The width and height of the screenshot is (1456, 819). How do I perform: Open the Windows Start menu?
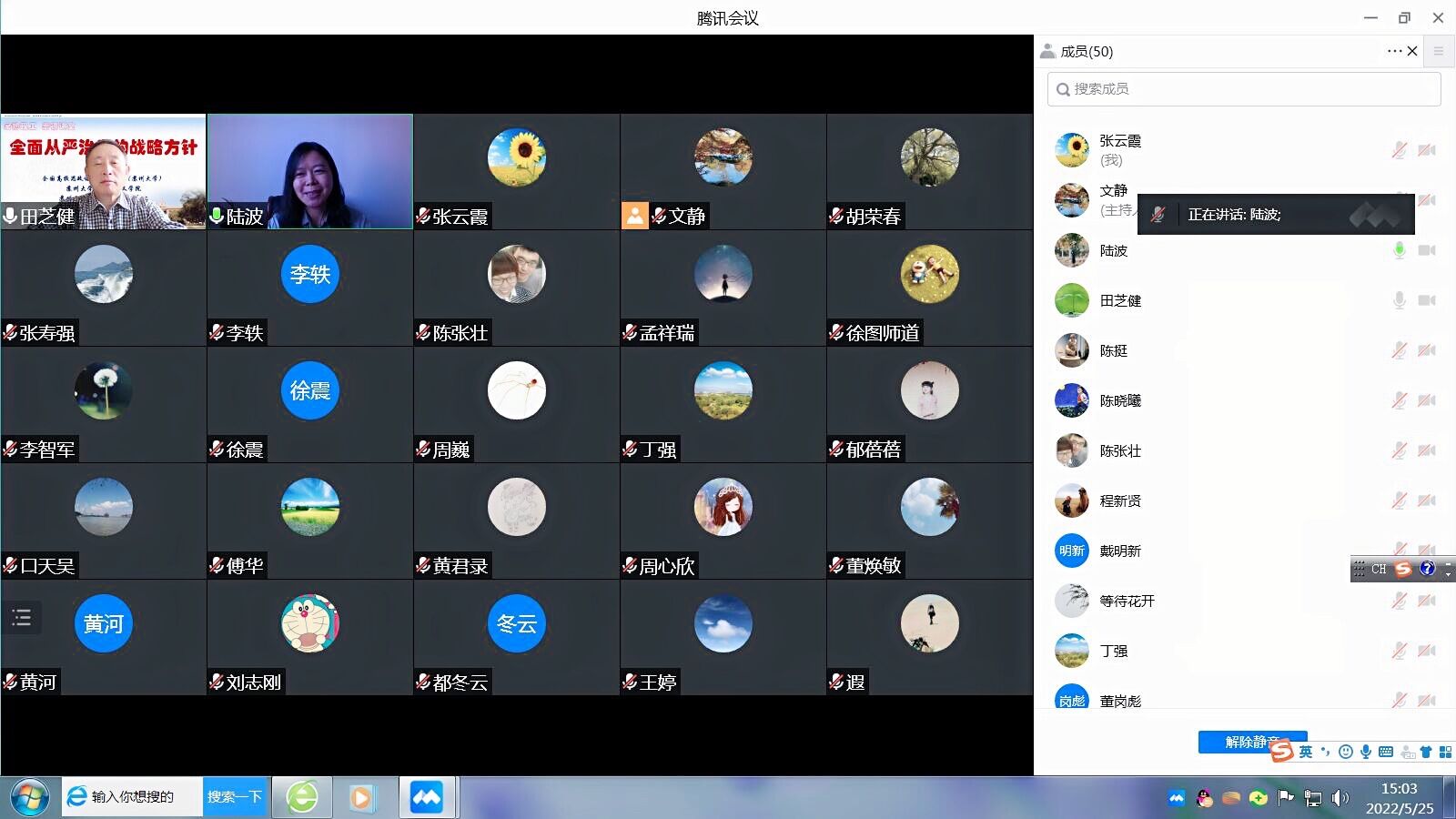29,797
